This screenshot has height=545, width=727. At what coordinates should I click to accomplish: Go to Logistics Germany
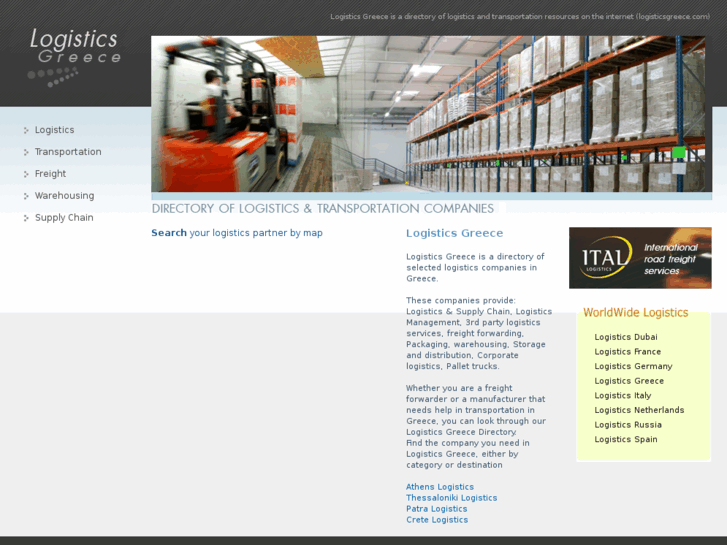(633, 366)
